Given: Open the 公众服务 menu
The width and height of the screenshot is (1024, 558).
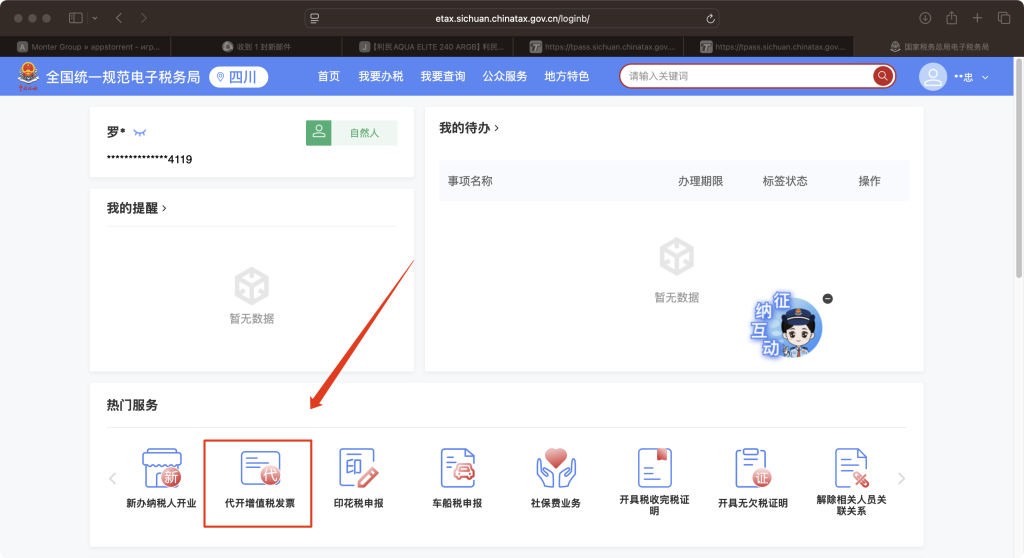Looking at the screenshot, I should tap(504, 76).
